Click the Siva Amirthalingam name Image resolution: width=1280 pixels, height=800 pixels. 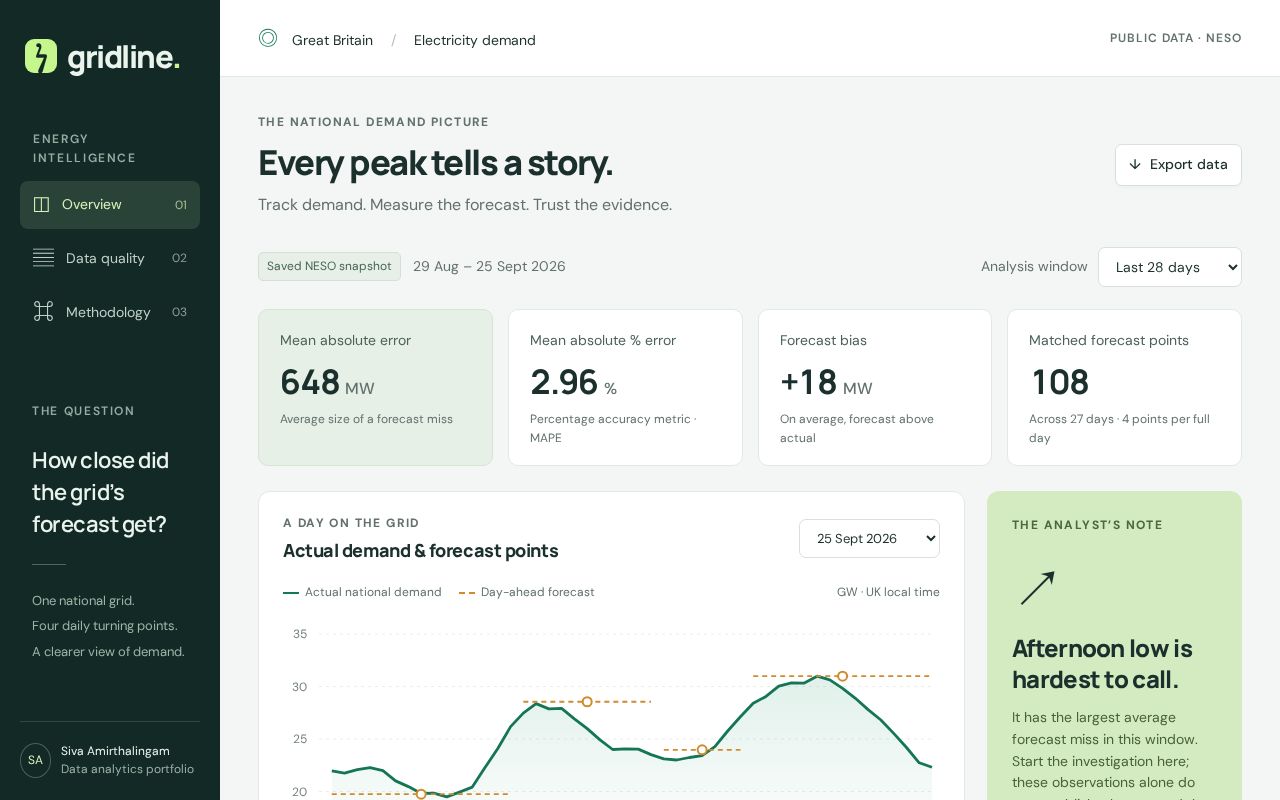click(115, 751)
